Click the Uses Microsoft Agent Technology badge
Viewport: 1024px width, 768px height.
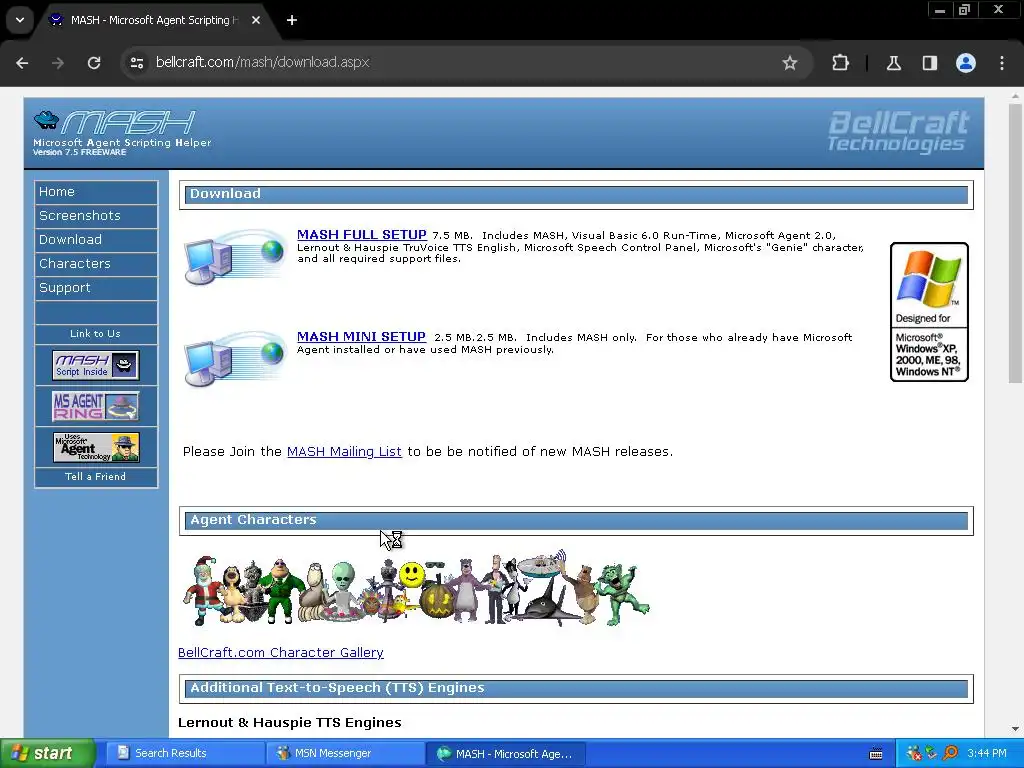(x=96, y=447)
